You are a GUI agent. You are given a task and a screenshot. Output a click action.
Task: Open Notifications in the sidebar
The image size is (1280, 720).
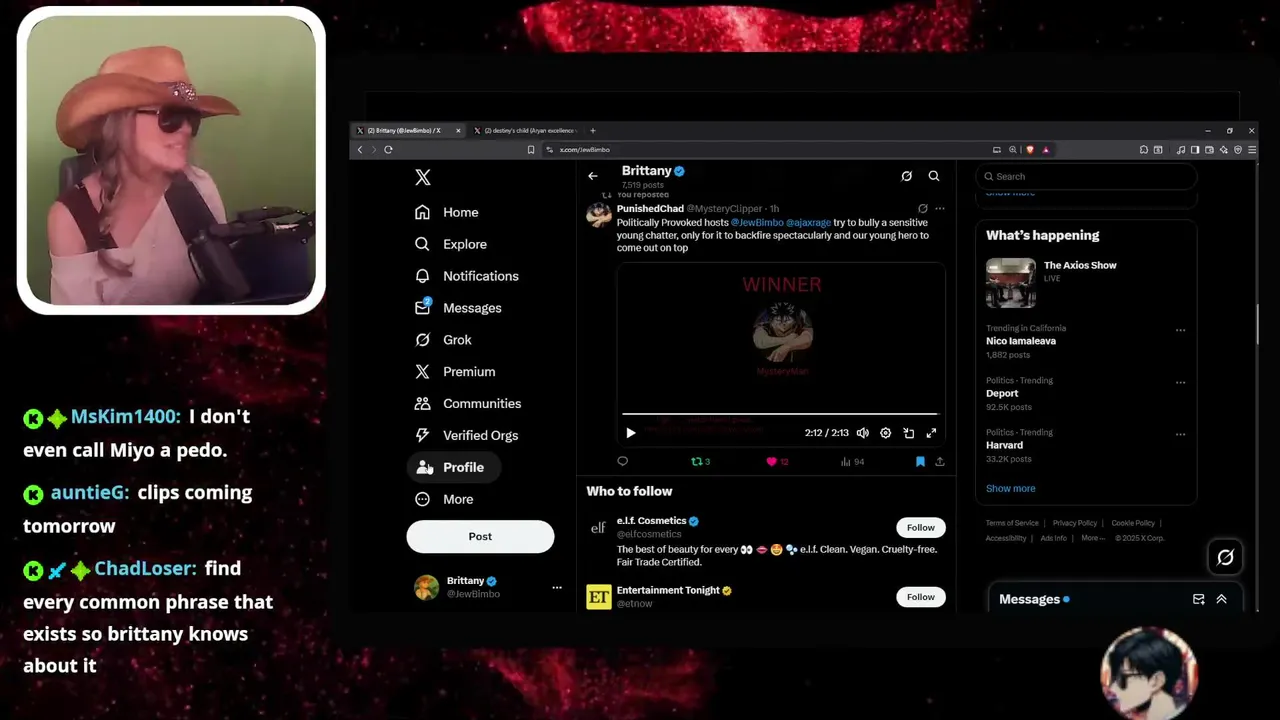click(x=466, y=276)
